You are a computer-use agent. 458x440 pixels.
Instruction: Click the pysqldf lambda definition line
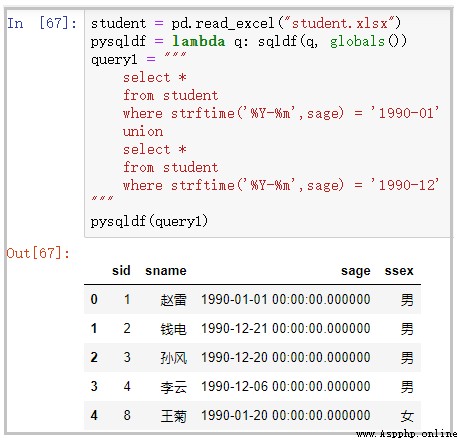click(249, 41)
